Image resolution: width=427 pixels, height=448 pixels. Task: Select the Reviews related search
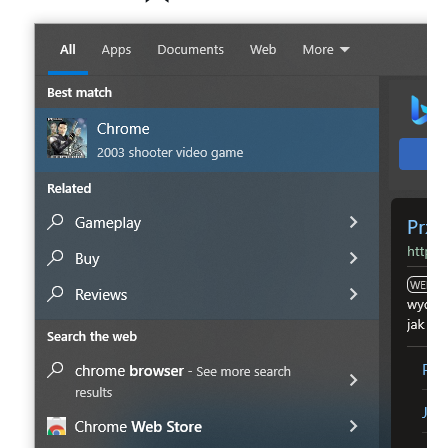(207, 294)
